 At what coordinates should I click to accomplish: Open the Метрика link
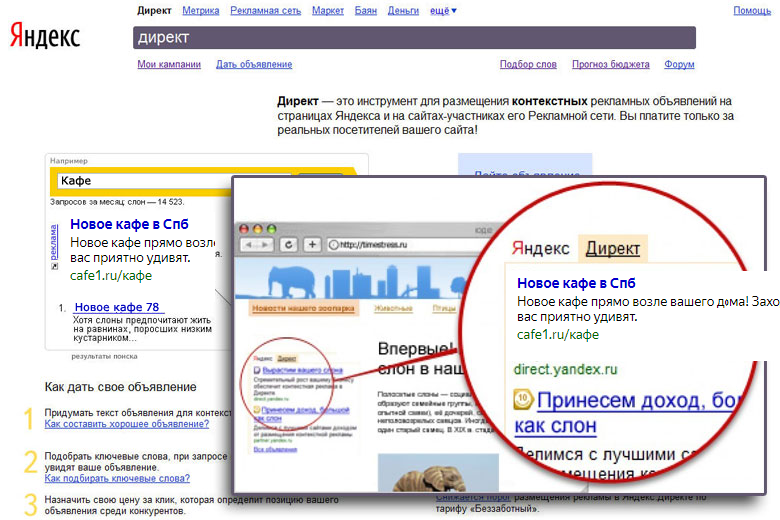click(x=200, y=10)
